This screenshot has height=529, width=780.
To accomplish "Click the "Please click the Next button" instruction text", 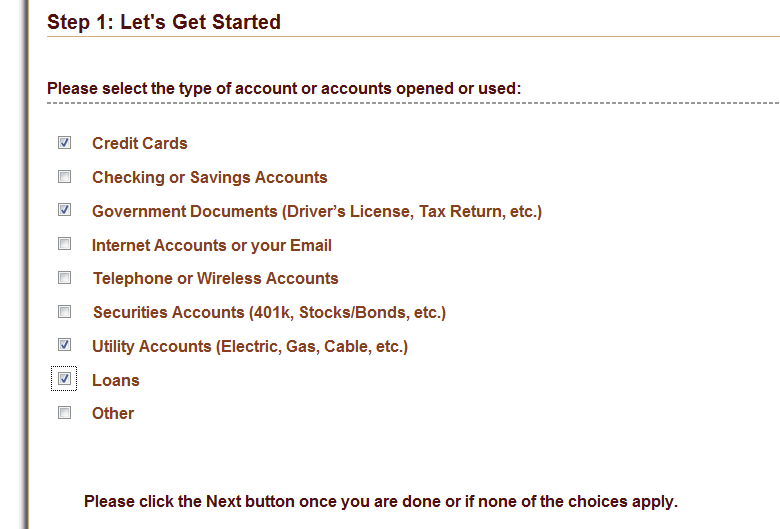I will (x=381, y=501).
